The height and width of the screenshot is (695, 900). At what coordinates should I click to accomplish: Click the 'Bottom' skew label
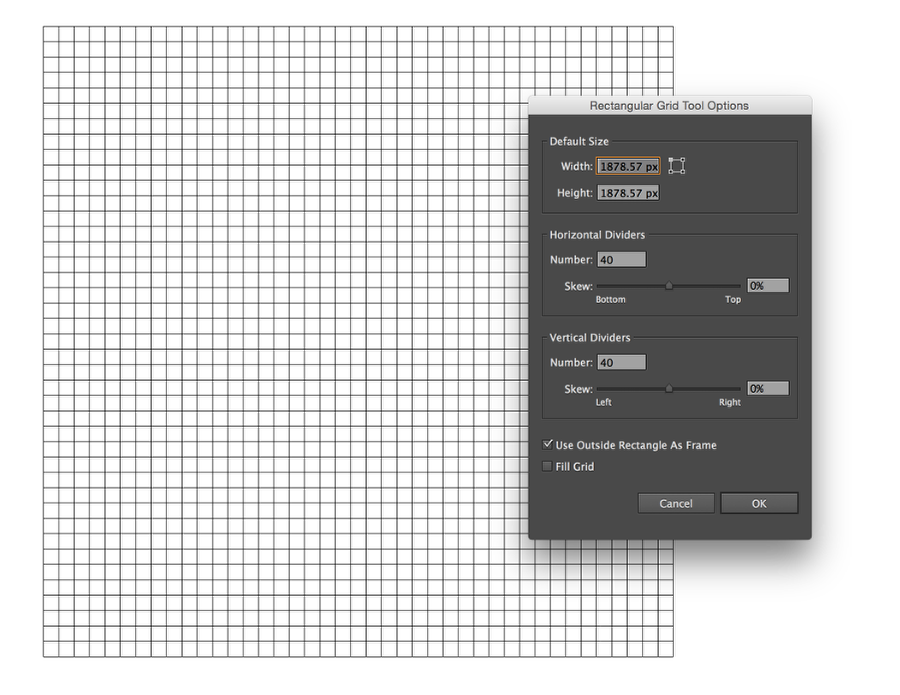coord(611,300)
